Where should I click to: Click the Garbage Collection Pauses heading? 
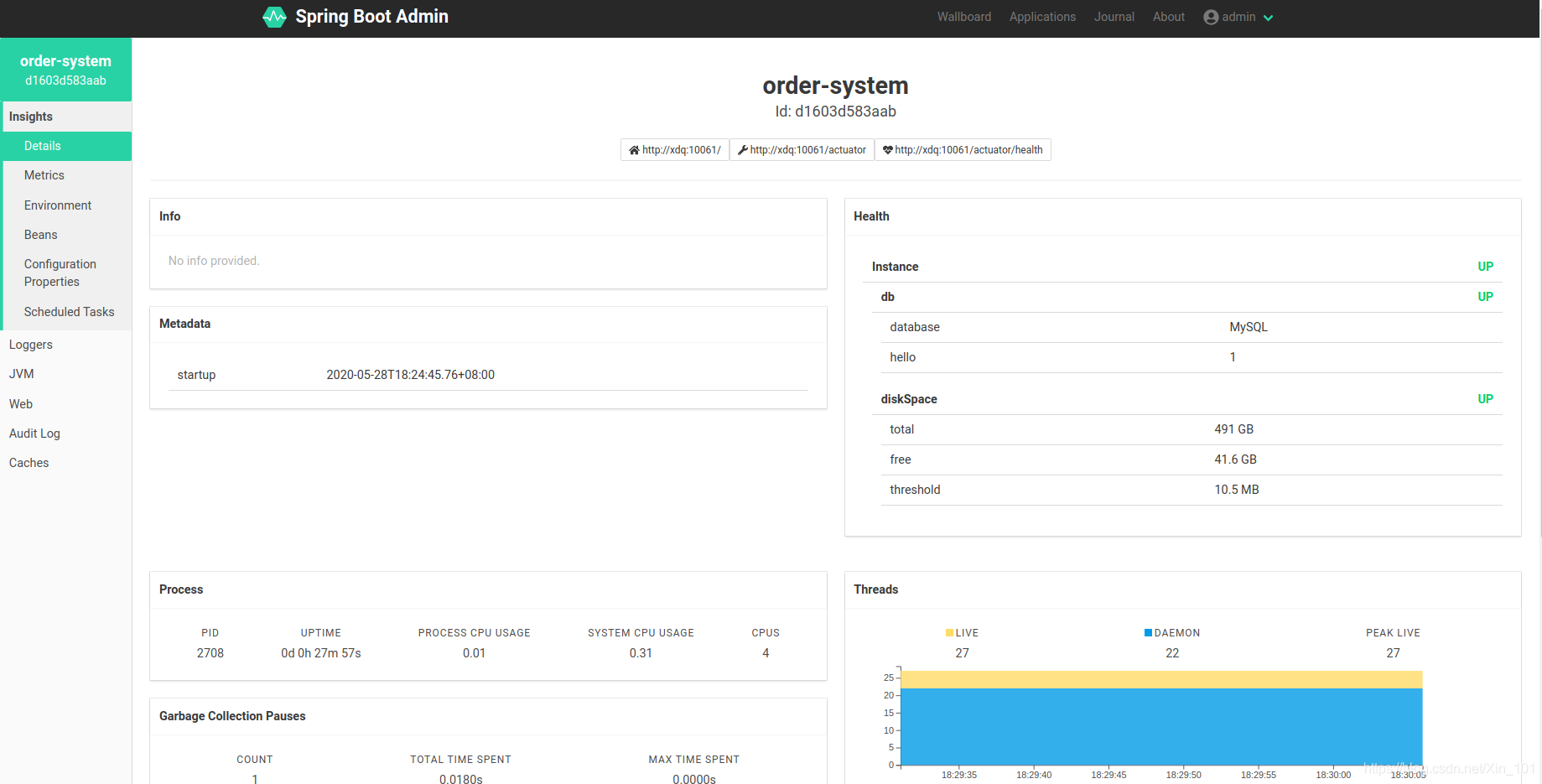click(232, 716)
